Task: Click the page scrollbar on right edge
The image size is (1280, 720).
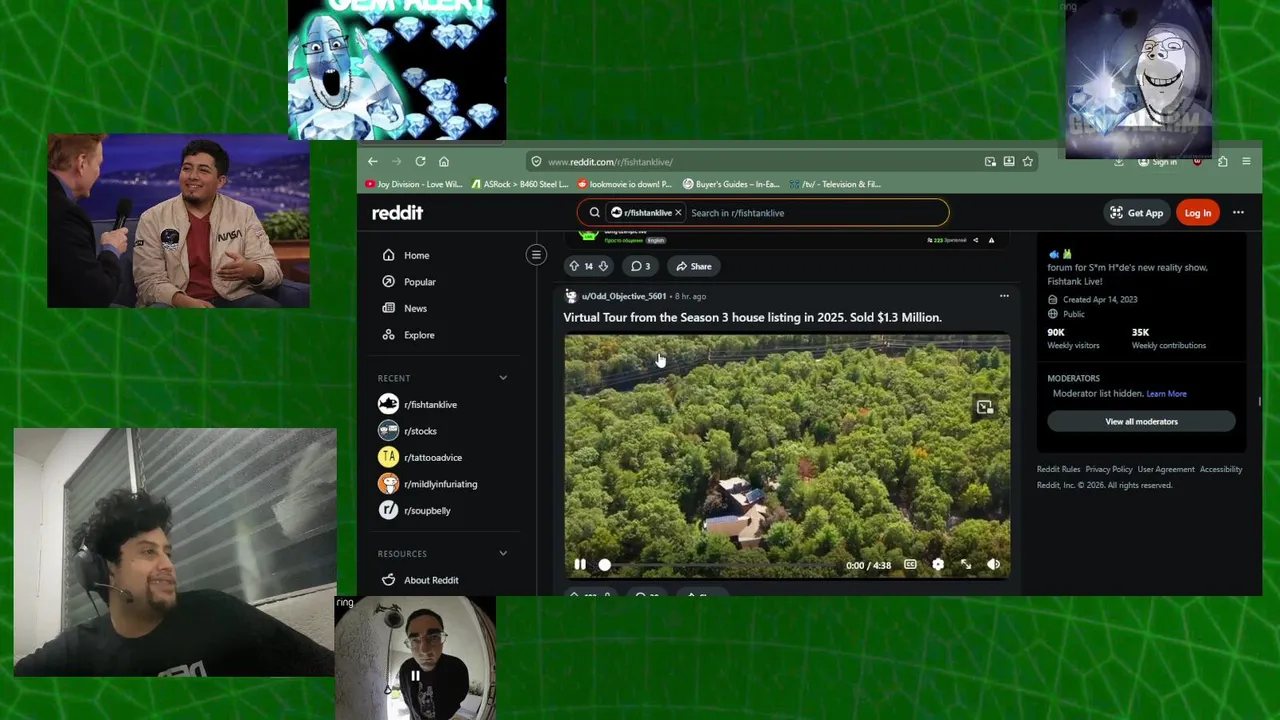Action: point(1259,402)
